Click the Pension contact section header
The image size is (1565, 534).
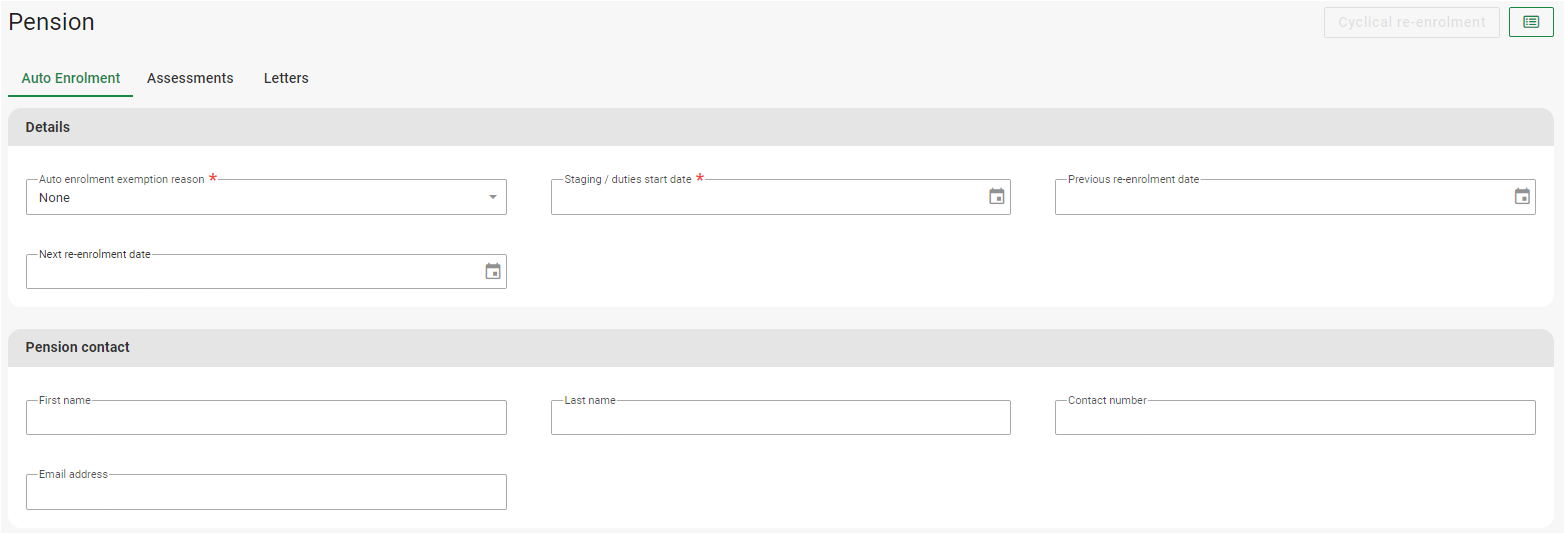(x=77, y=347)
